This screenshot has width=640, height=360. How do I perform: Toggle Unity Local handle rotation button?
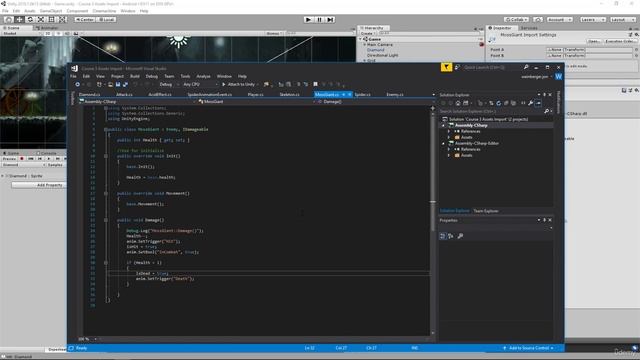106,20
